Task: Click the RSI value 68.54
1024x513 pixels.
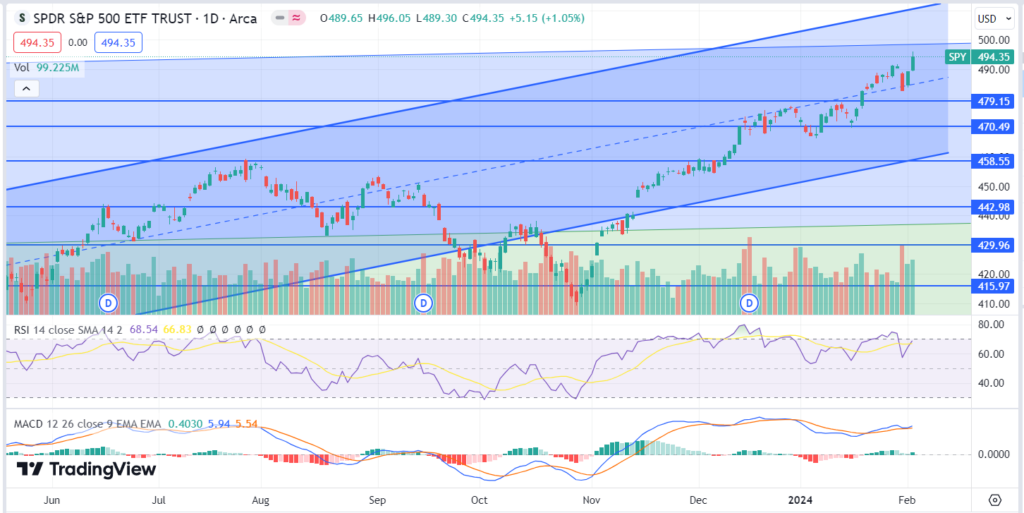Action: coord(146,330)
